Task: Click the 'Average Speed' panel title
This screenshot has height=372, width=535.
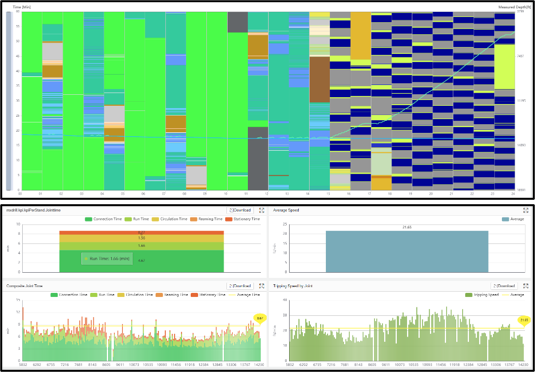Action: (x=286, y=211)
